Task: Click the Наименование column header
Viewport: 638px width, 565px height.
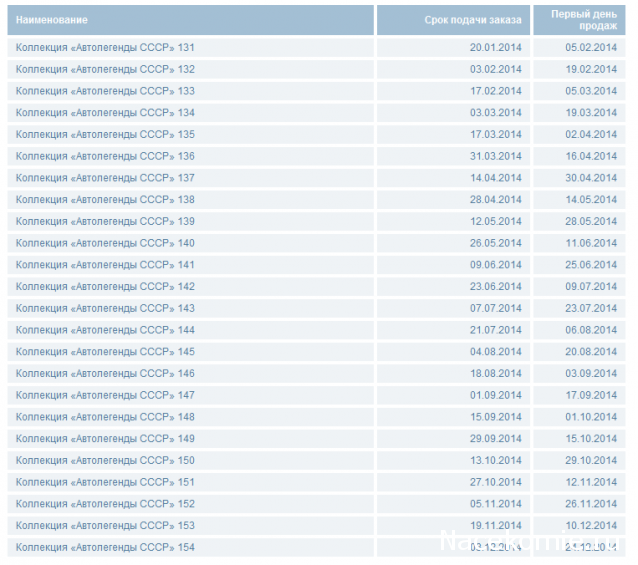Action: coord(52,20)
